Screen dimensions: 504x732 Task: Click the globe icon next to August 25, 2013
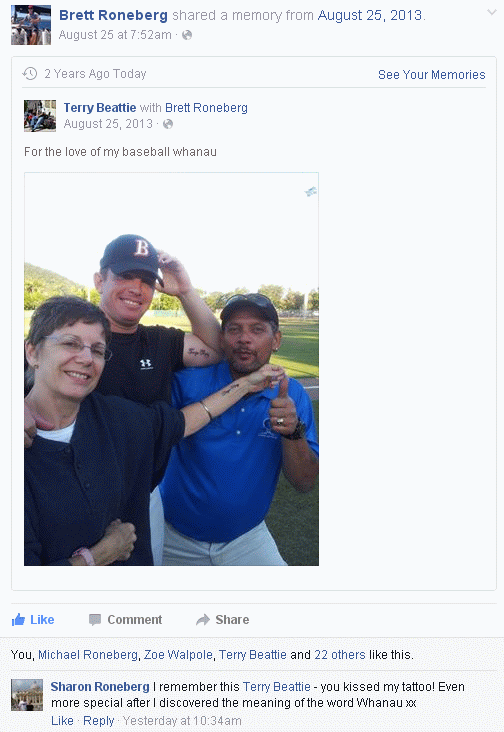click(x=168, y=124)
